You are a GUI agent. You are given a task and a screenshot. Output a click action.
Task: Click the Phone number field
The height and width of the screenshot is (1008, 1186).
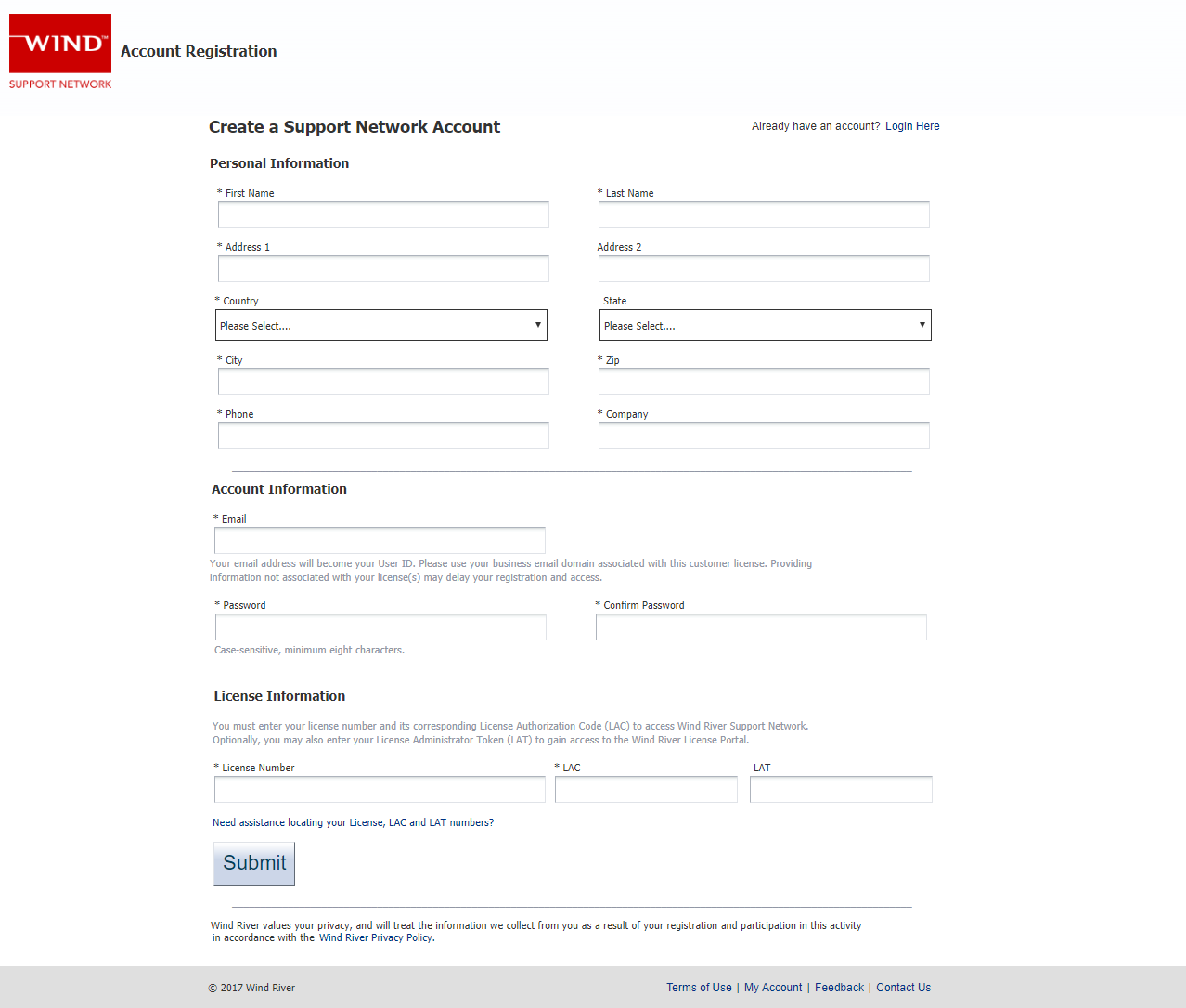[383, 436]
